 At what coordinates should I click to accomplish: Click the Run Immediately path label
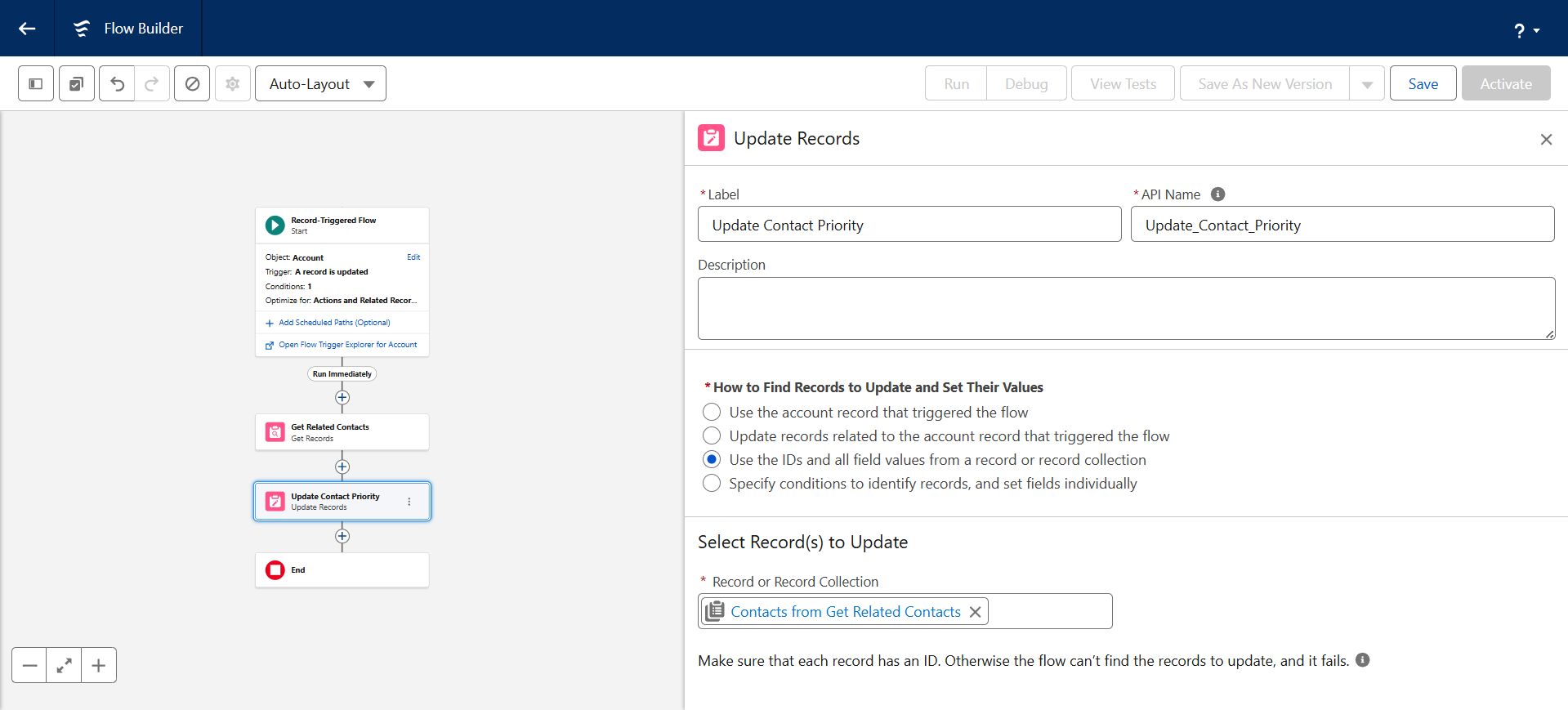[342, 374]
